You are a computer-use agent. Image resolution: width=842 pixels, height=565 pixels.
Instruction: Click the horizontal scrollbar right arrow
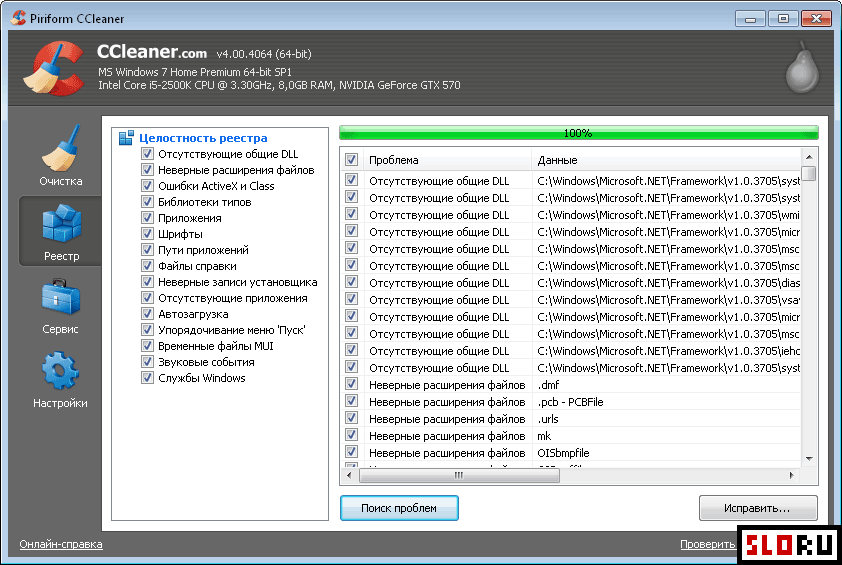(792, 475)
